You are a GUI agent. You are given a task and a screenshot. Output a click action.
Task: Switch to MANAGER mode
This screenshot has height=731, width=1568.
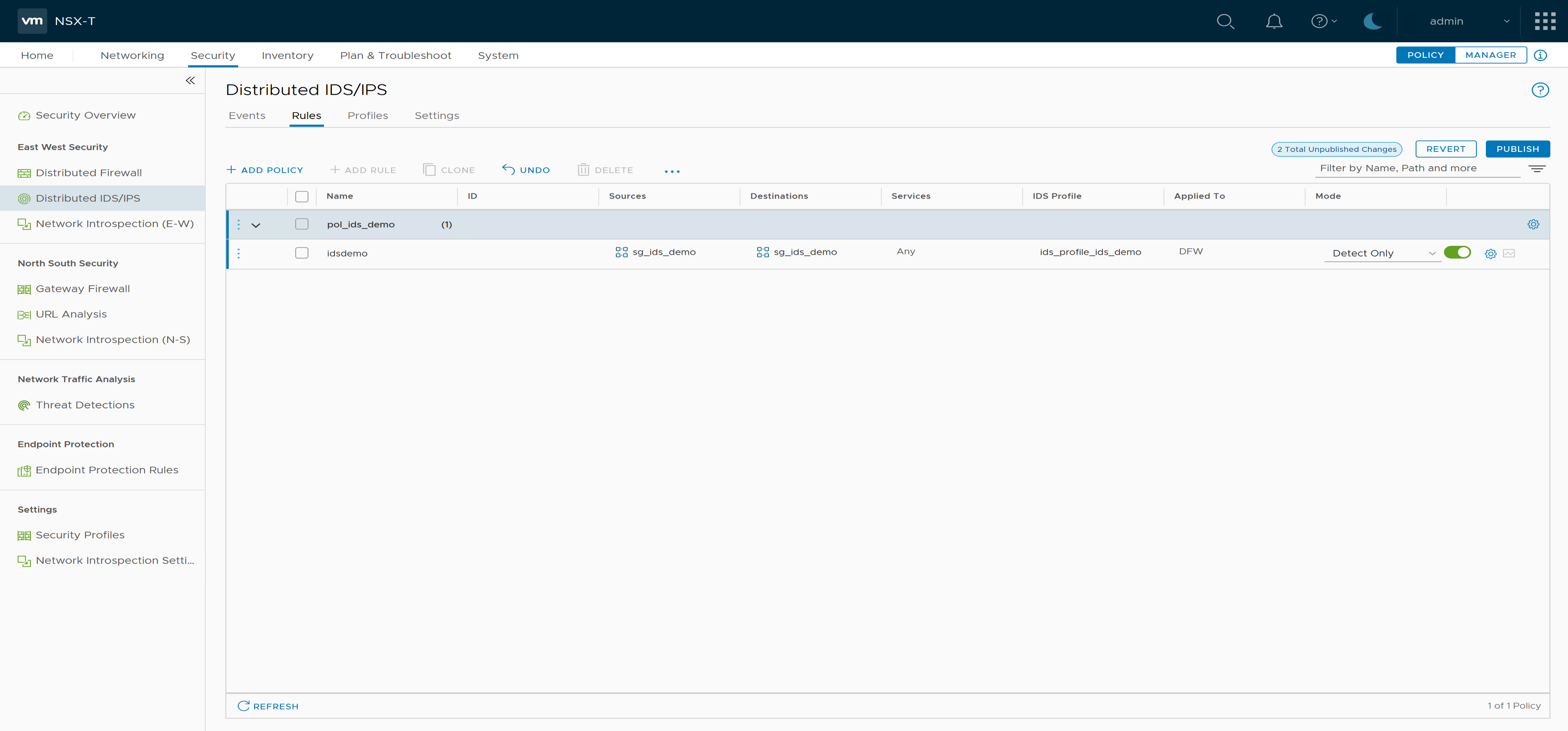1490,55
